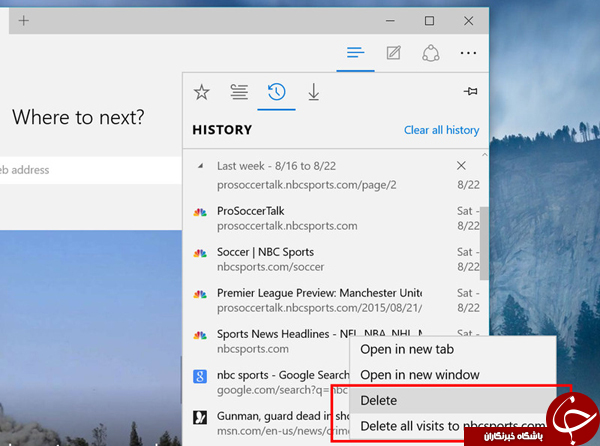Select Delete from the context menu
Image resolution: width=600 pixels, height=446 pixels.
(453, 400)
